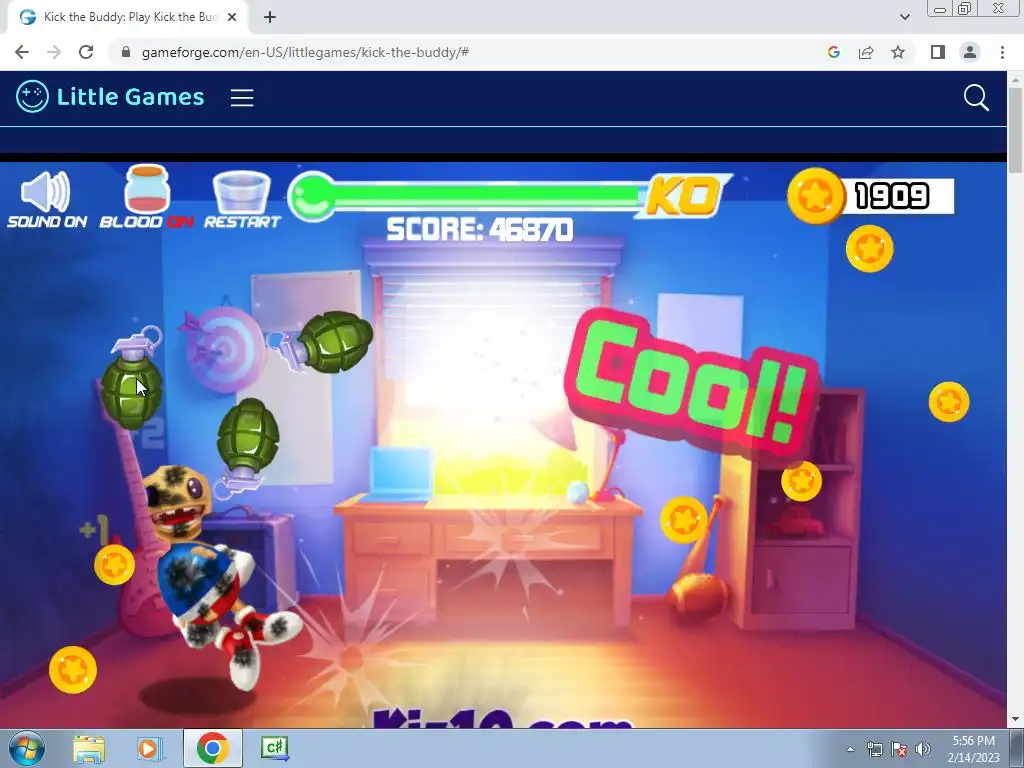The width and height of the screenshot is (1024, 768).
Task: Open the C# app on taskbar
Action: tap(274, 748)
